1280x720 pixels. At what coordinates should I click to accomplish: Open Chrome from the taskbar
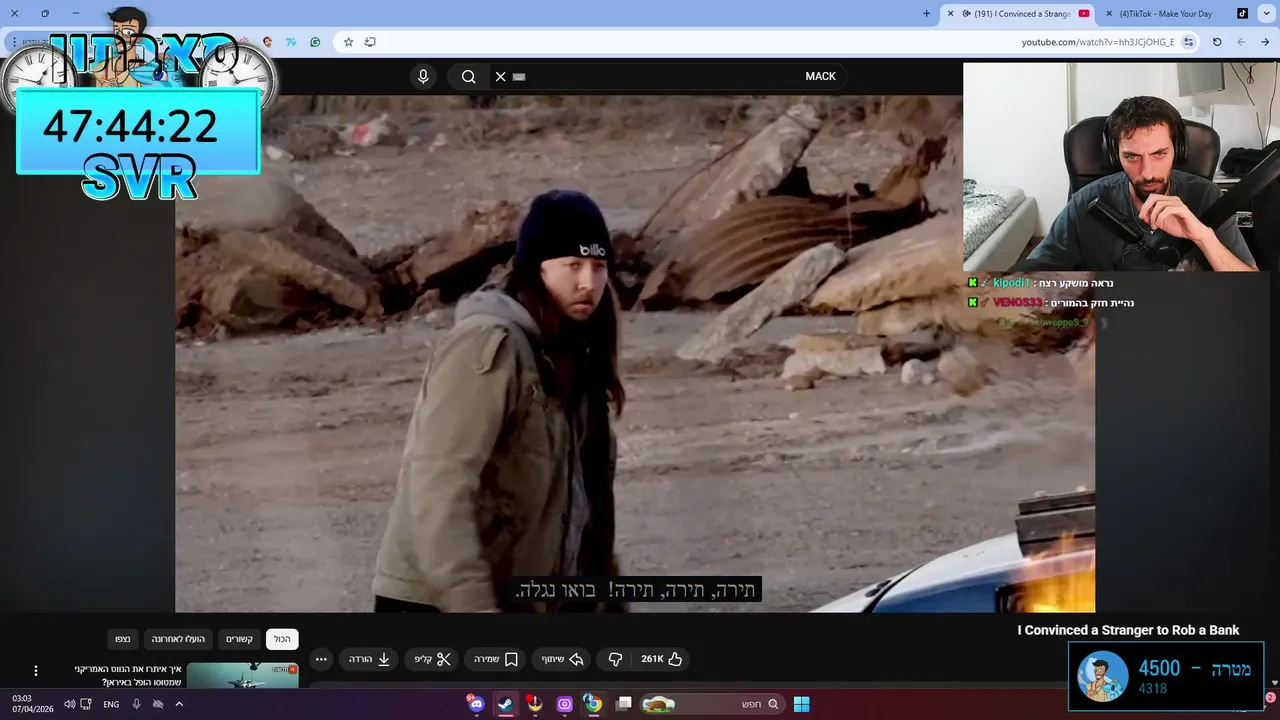pyautogui.click(x=593, y=704)
